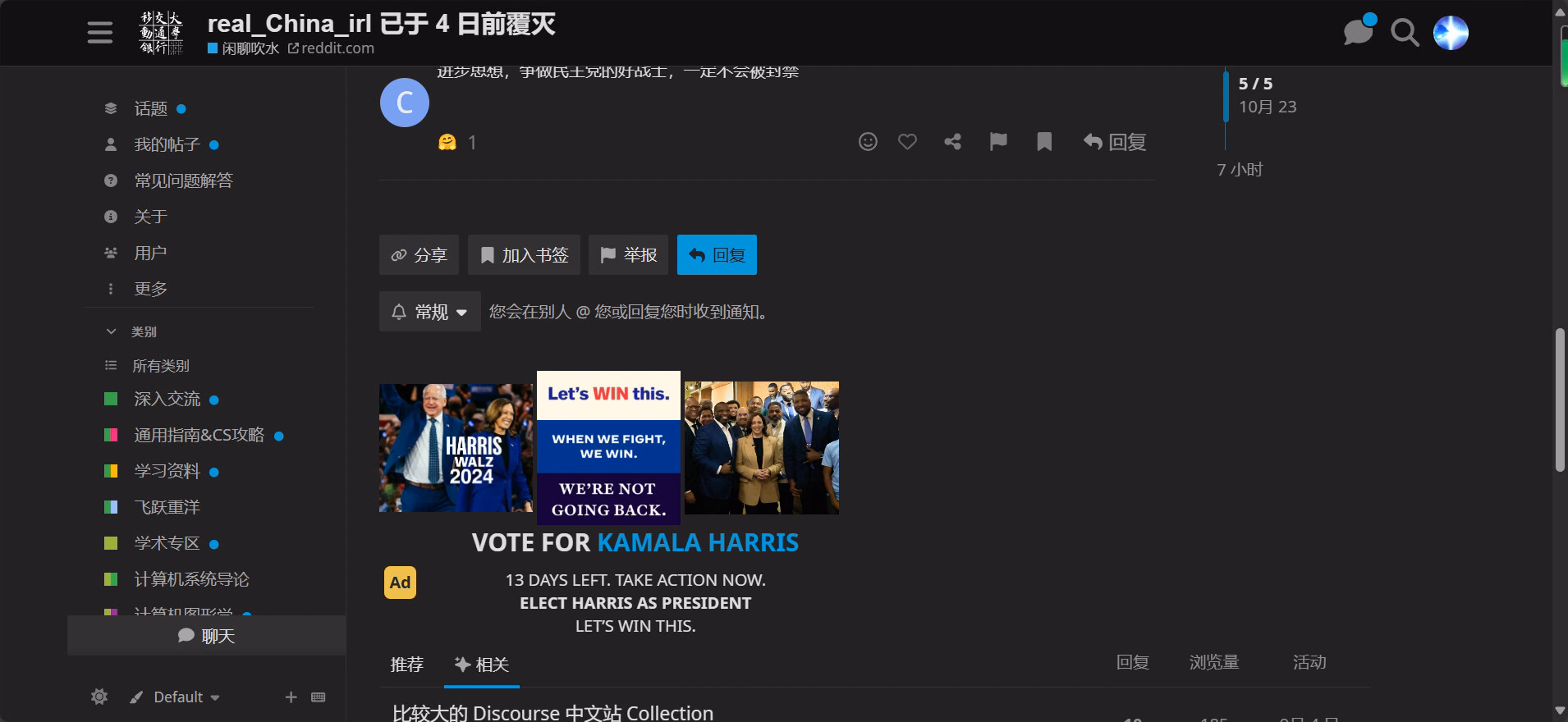The width and height of the screenshot is (1568, 722).
Task: Click the 7 小时 timeline last-activity label
Action: click(1240, 170)
